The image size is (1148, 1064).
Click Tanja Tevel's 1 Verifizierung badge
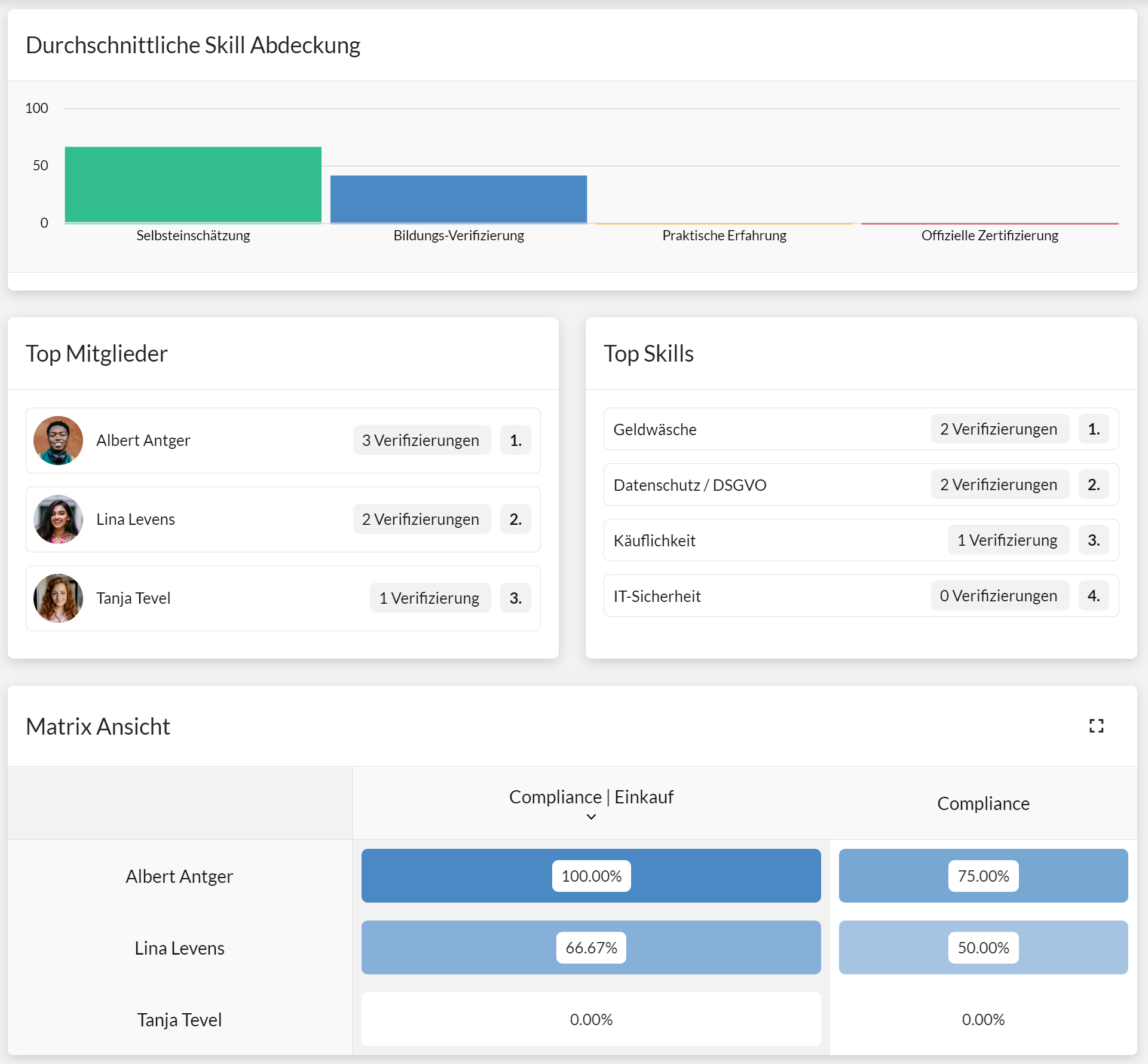[430, 598]
